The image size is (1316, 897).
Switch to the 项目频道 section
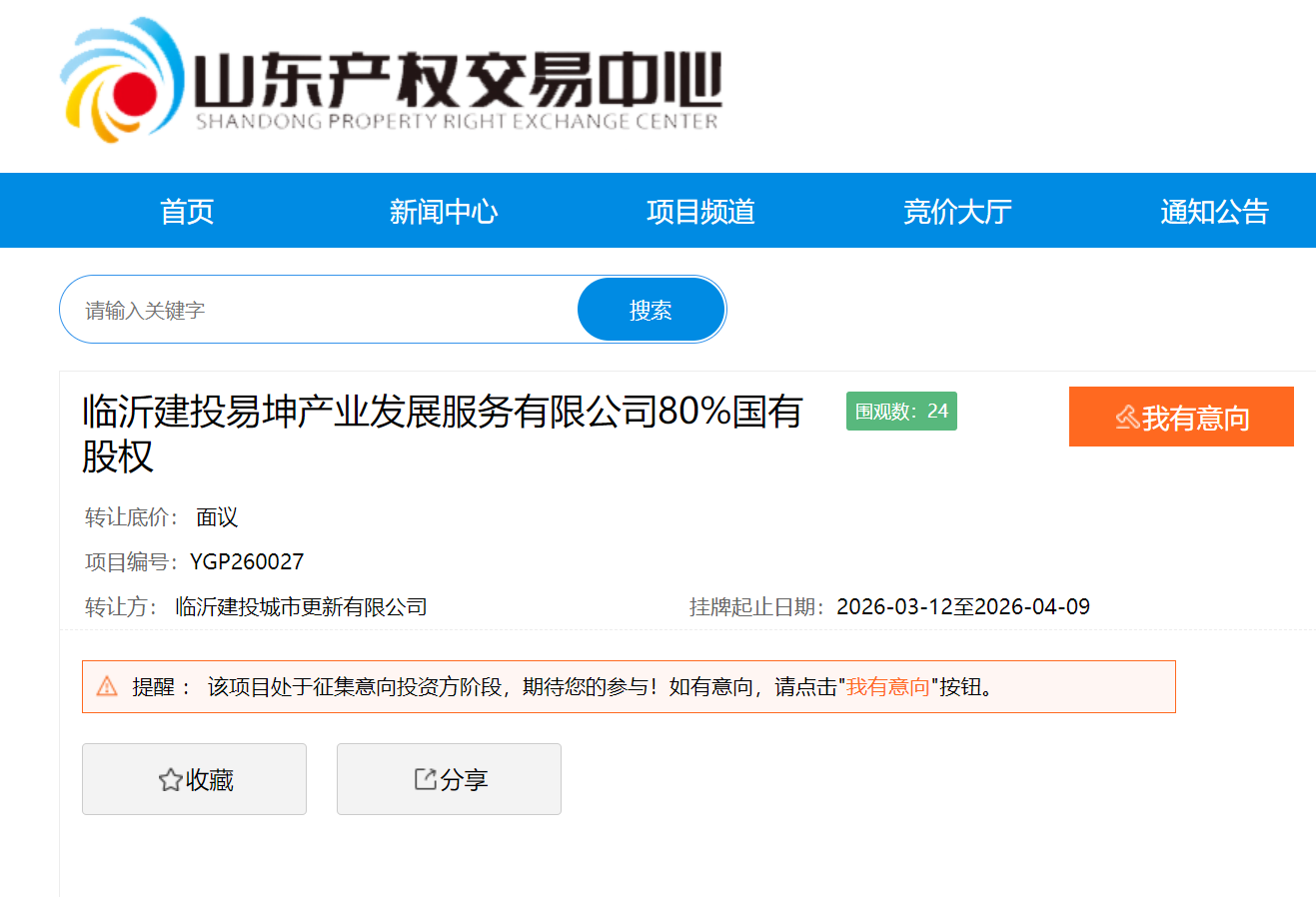coord(700,212)
